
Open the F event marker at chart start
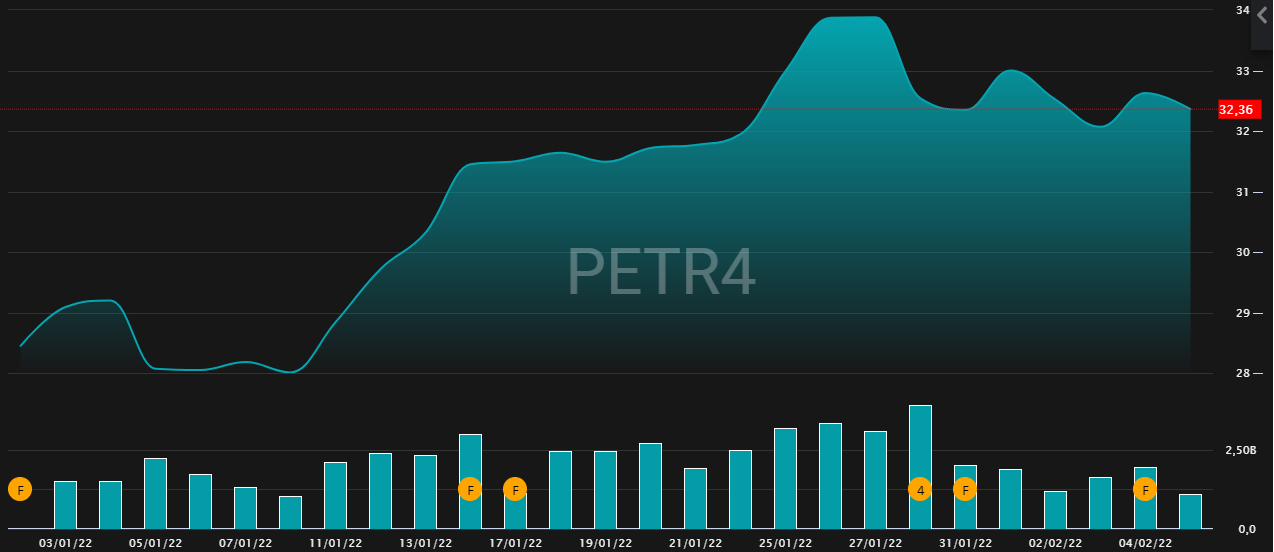pos(20,489)
